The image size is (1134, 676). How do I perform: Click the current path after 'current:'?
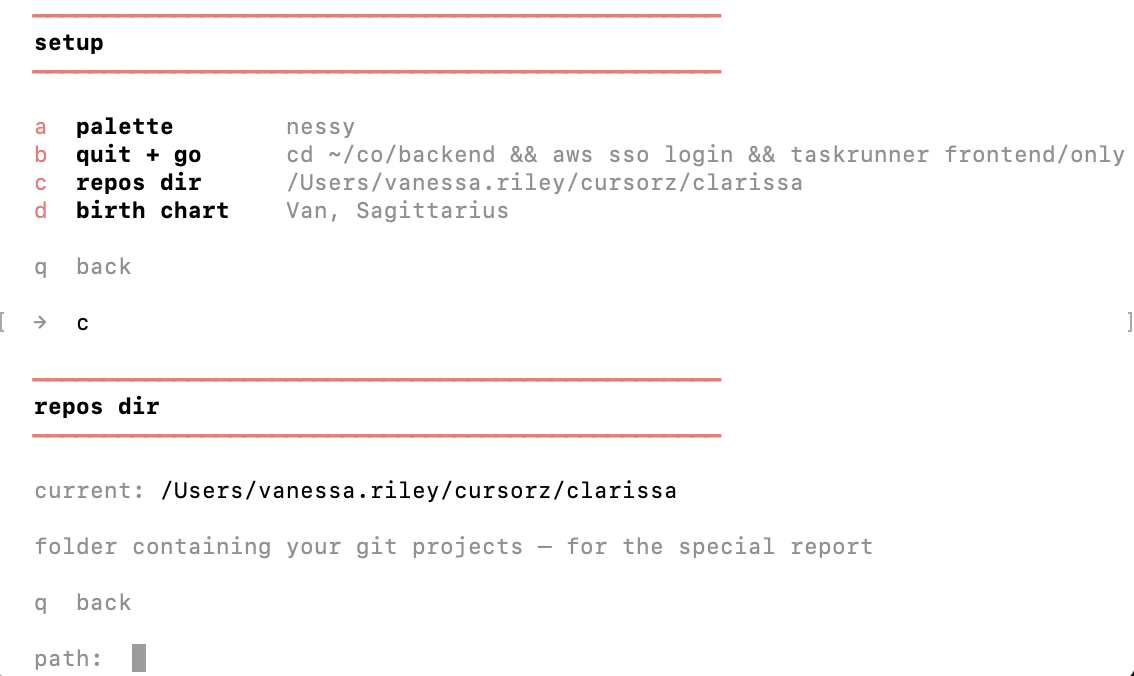coord(418,491)
